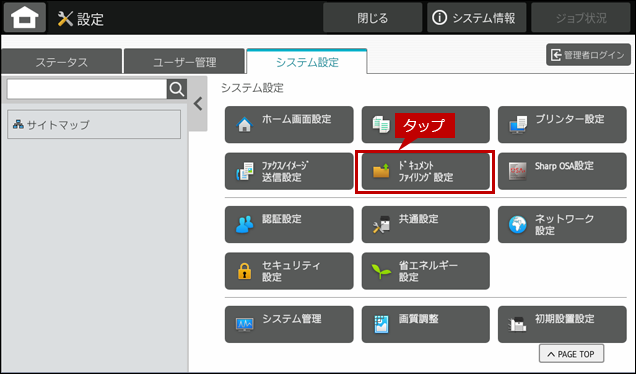Open 画質調整 tile
The height and width of the screenshot is (374, 636).
pos(425,324)
